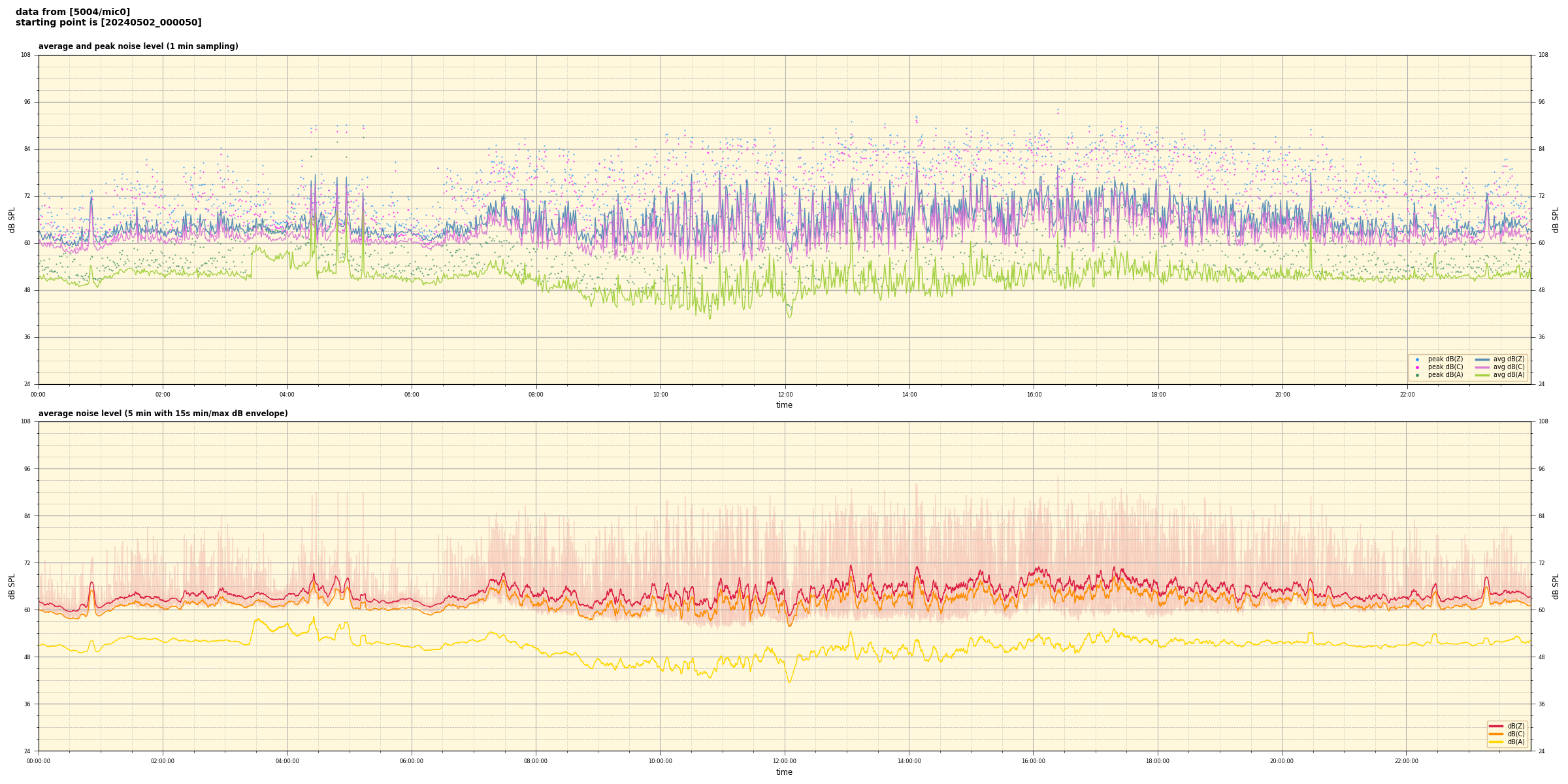Screen dimensions: 1568x784
Task: Click the right 'dB SPL' label of top chart
Action: point(1556,220)
